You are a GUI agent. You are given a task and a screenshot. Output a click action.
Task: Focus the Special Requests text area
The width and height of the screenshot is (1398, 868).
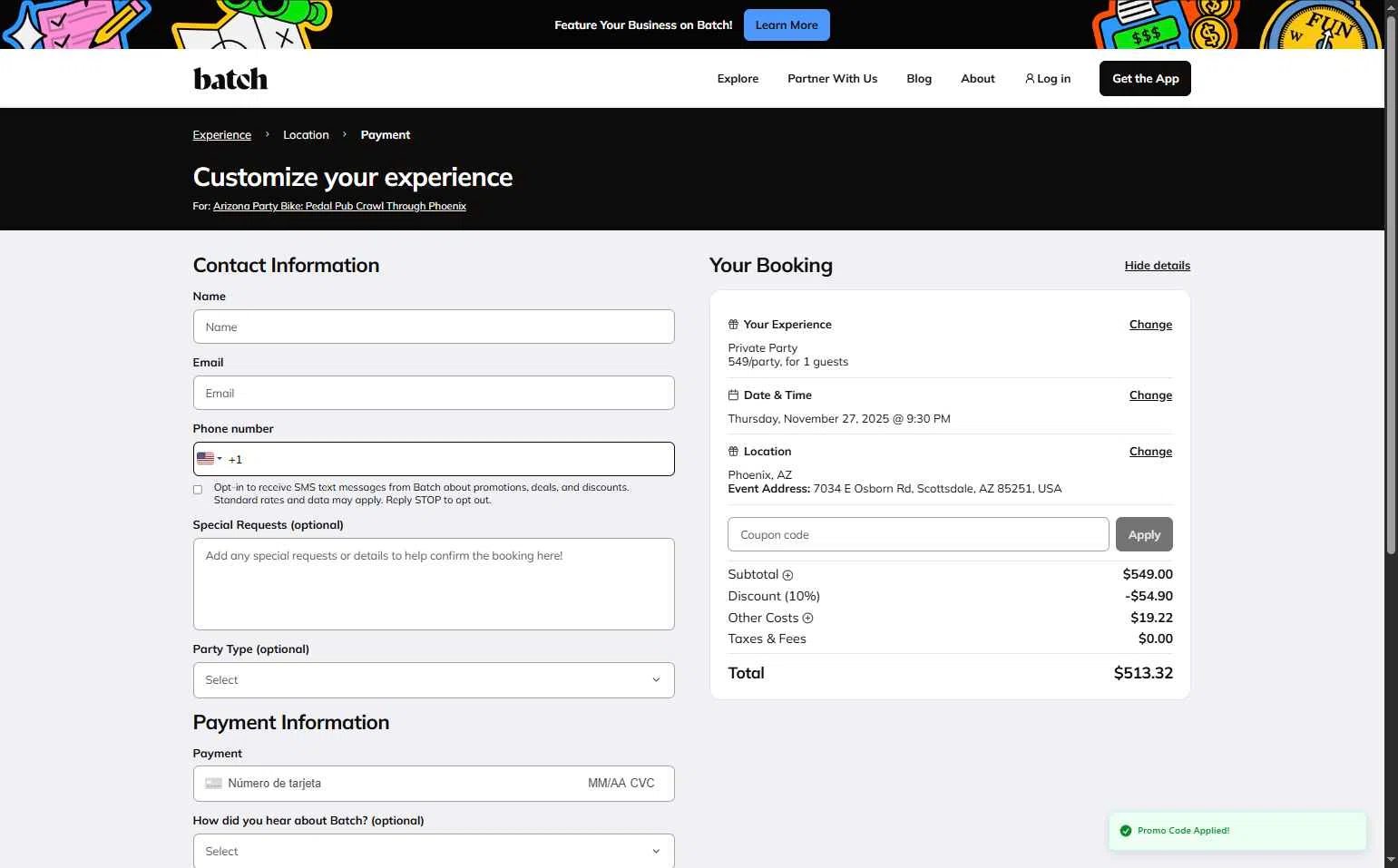click(434, 584)
